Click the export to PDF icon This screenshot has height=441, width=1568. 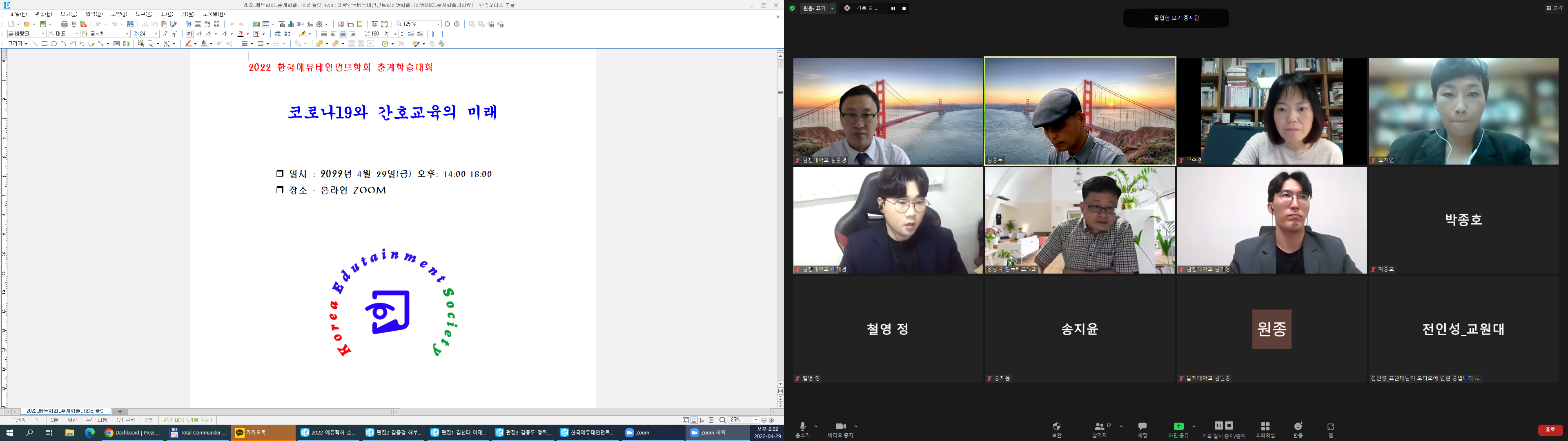click(83, 24)
